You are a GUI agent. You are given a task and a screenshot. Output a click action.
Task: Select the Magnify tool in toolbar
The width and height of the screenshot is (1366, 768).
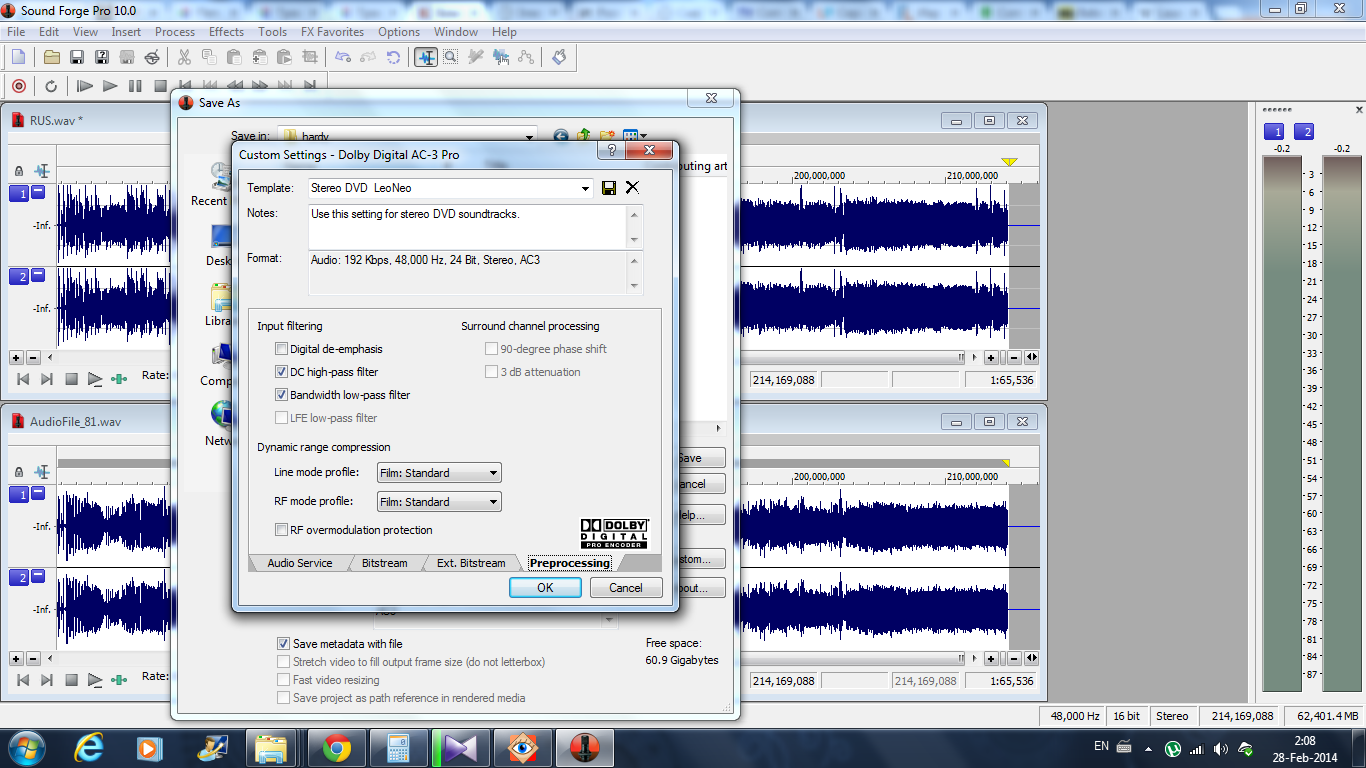pos(451,57)
